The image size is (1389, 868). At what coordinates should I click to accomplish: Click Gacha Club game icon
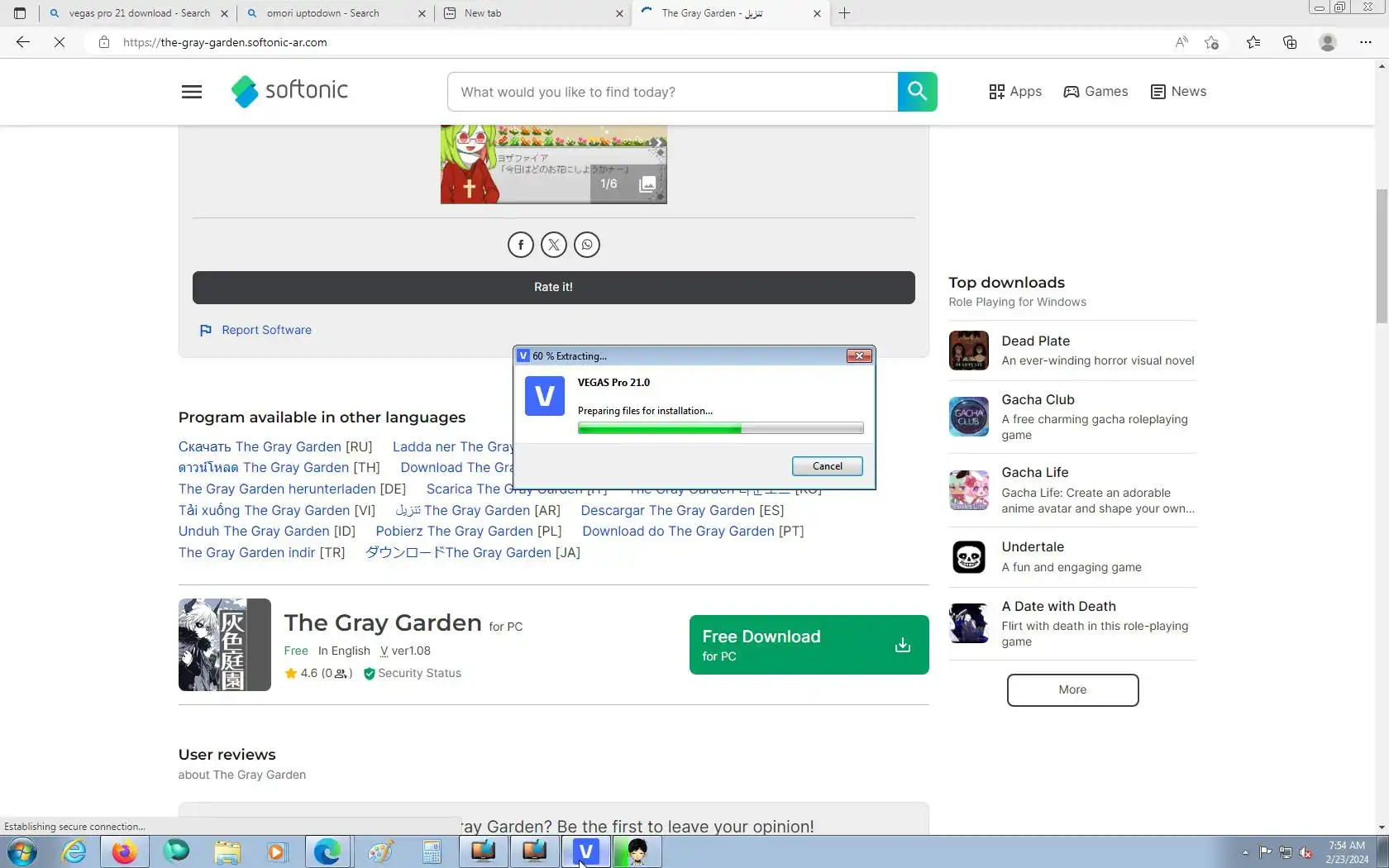click(x=969, y=416)
